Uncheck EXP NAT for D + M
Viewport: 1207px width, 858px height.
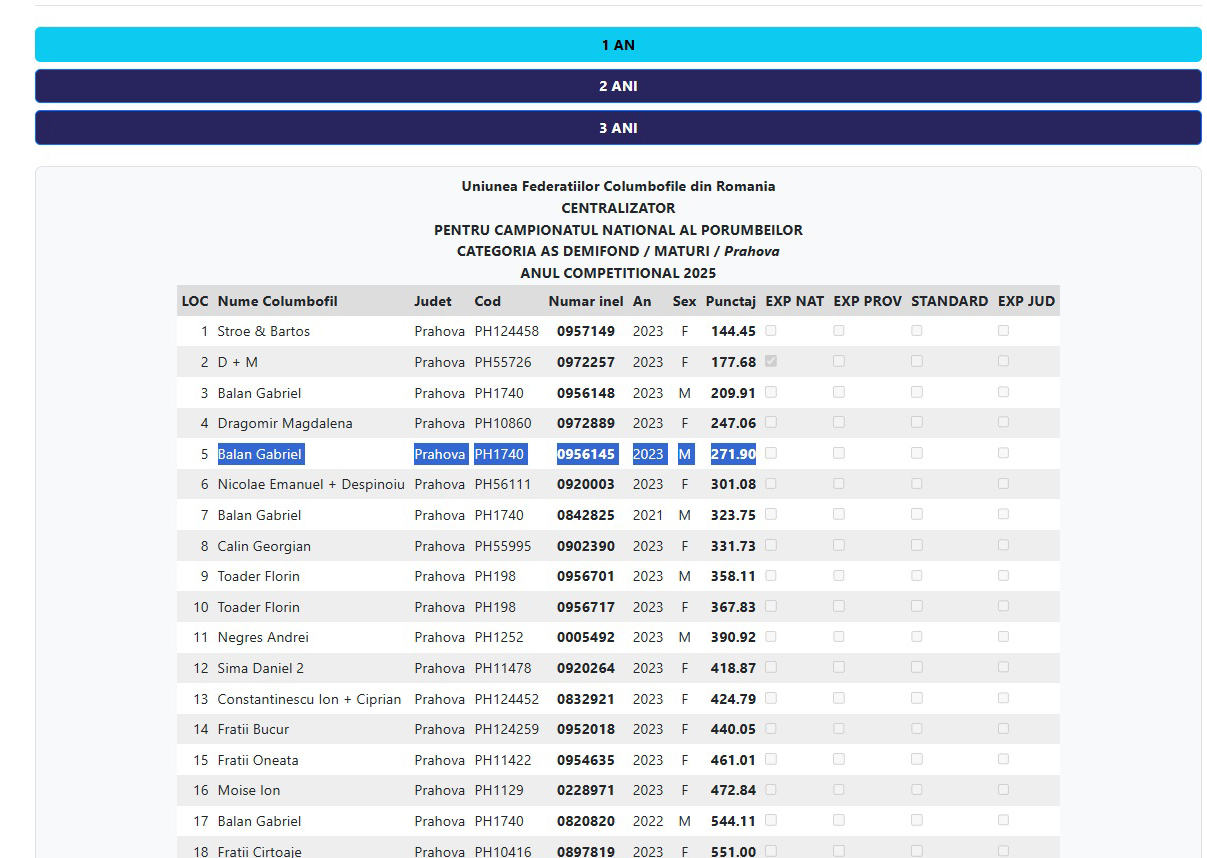pos(771,361)
